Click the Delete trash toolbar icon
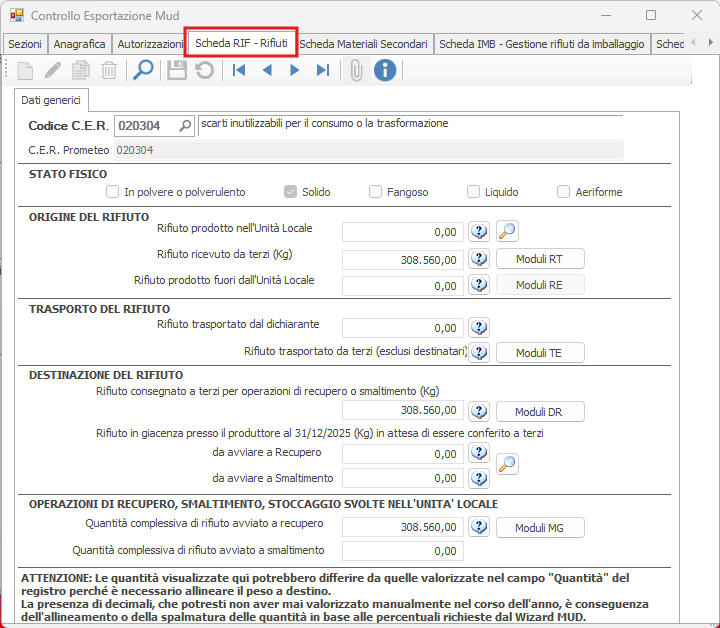720x628 pixels. [x=109, y=71]
